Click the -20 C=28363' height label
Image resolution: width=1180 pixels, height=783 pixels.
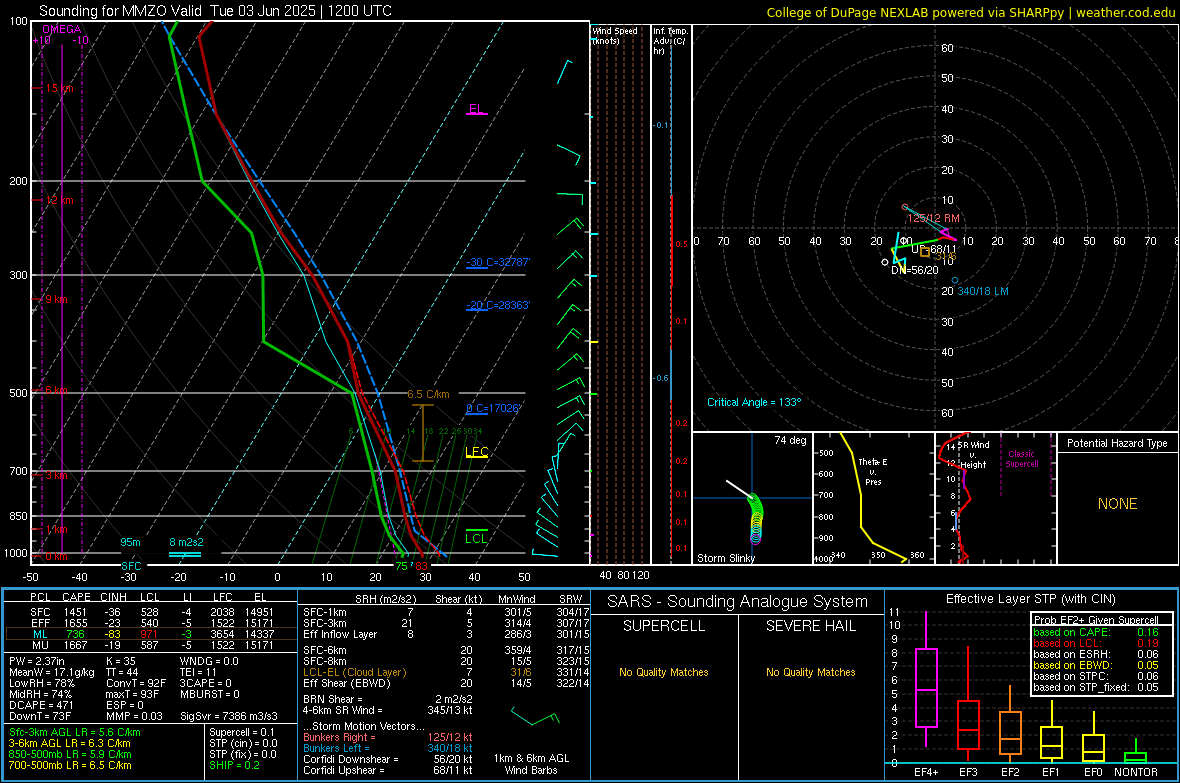click(x=498, y=305)
